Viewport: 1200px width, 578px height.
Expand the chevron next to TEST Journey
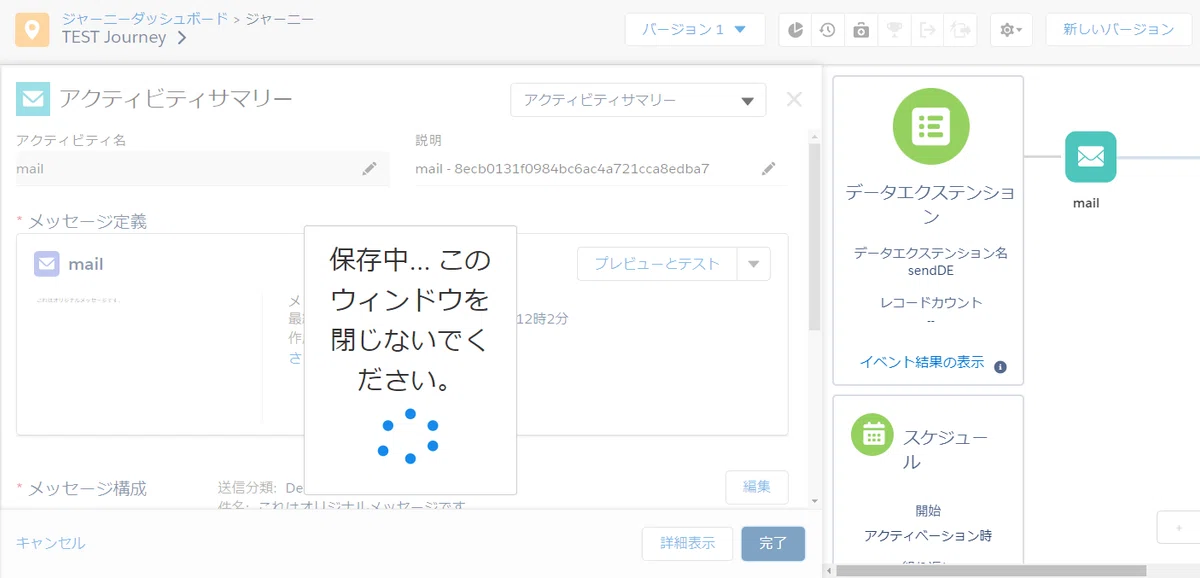click(182, 38)
